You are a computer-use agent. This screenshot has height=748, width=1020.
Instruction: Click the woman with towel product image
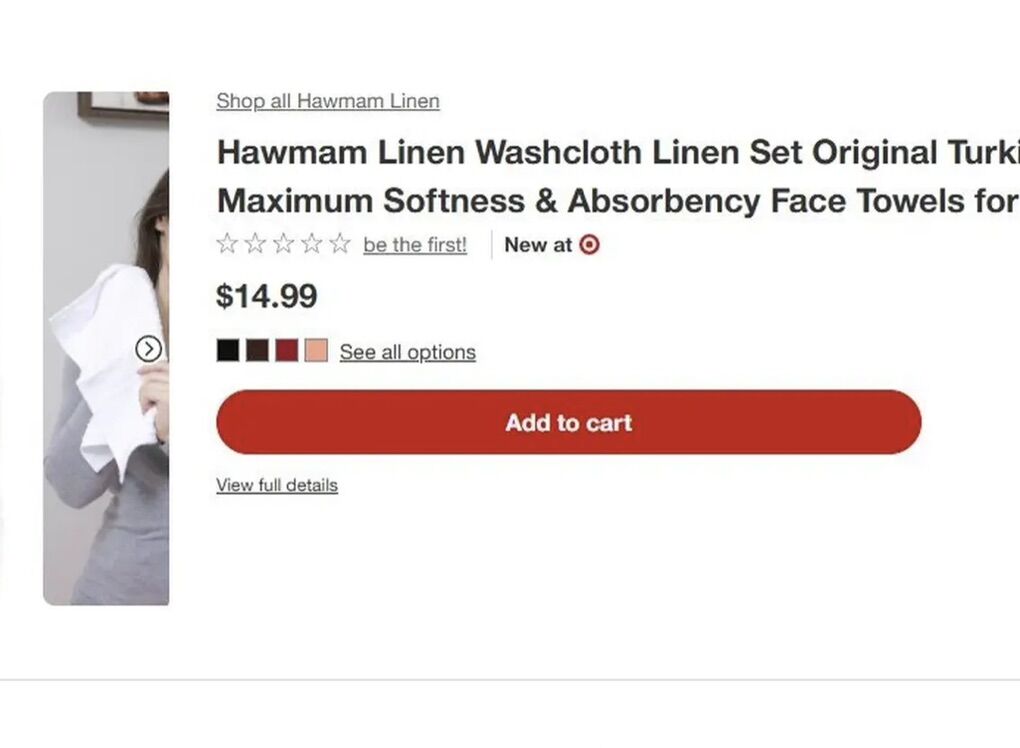[106, 450]
